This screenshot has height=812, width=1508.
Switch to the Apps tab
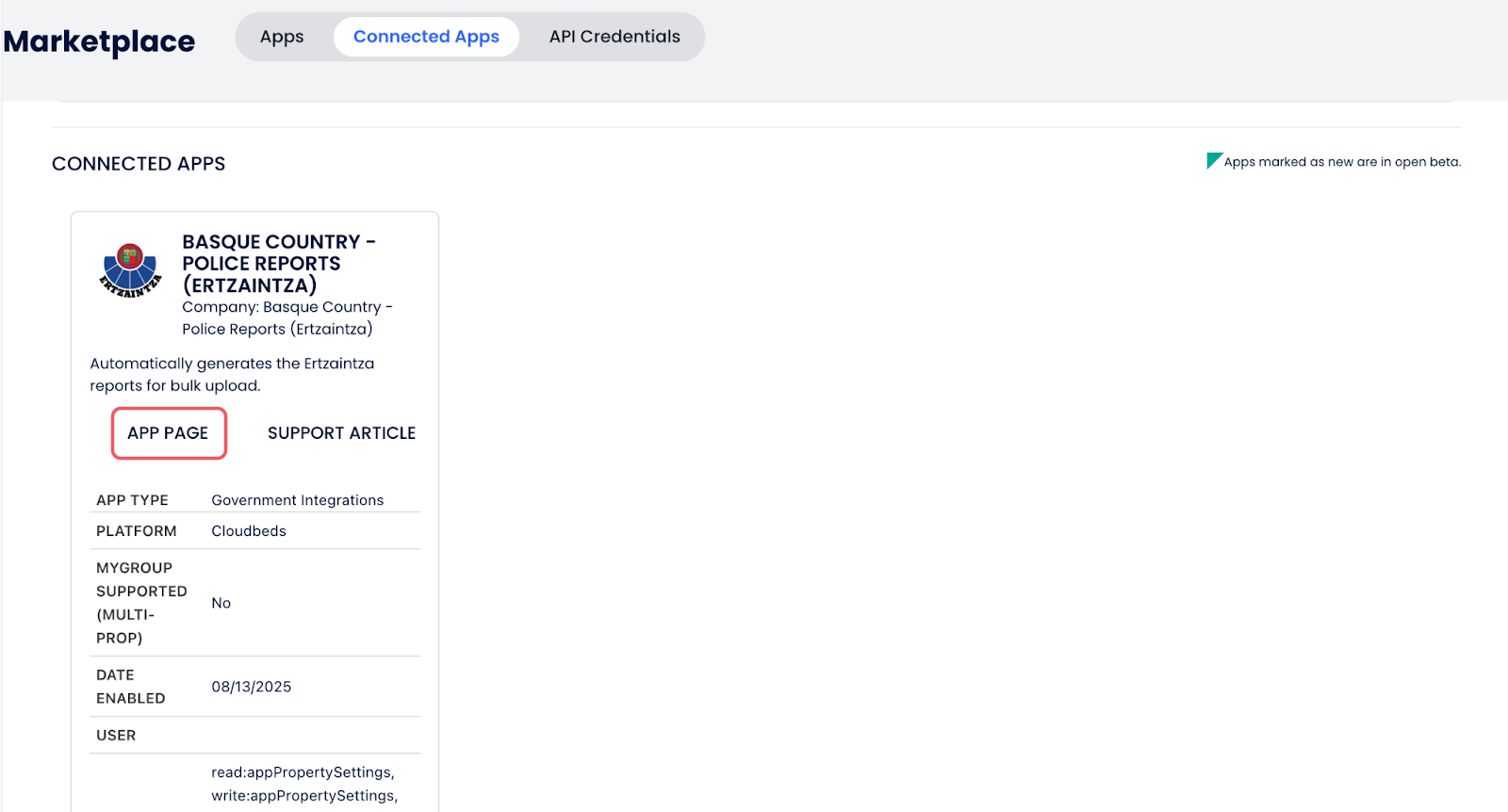tap(282, 37)
